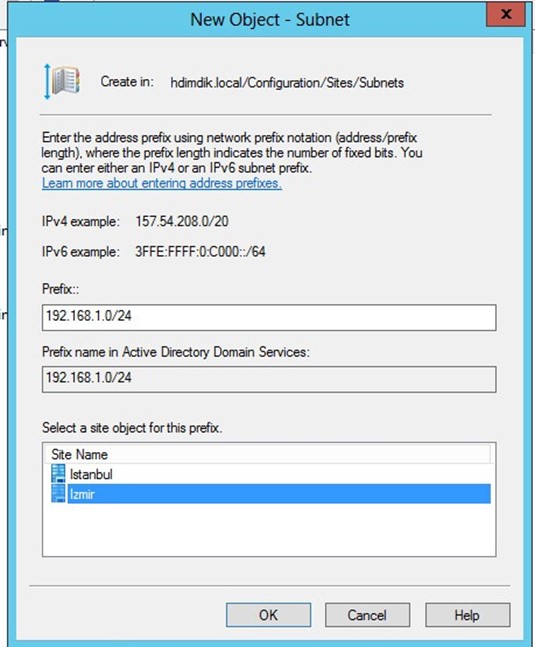Cancel the new subnet dialog
This screenshot has height=647, width=535.
[367, 615]
